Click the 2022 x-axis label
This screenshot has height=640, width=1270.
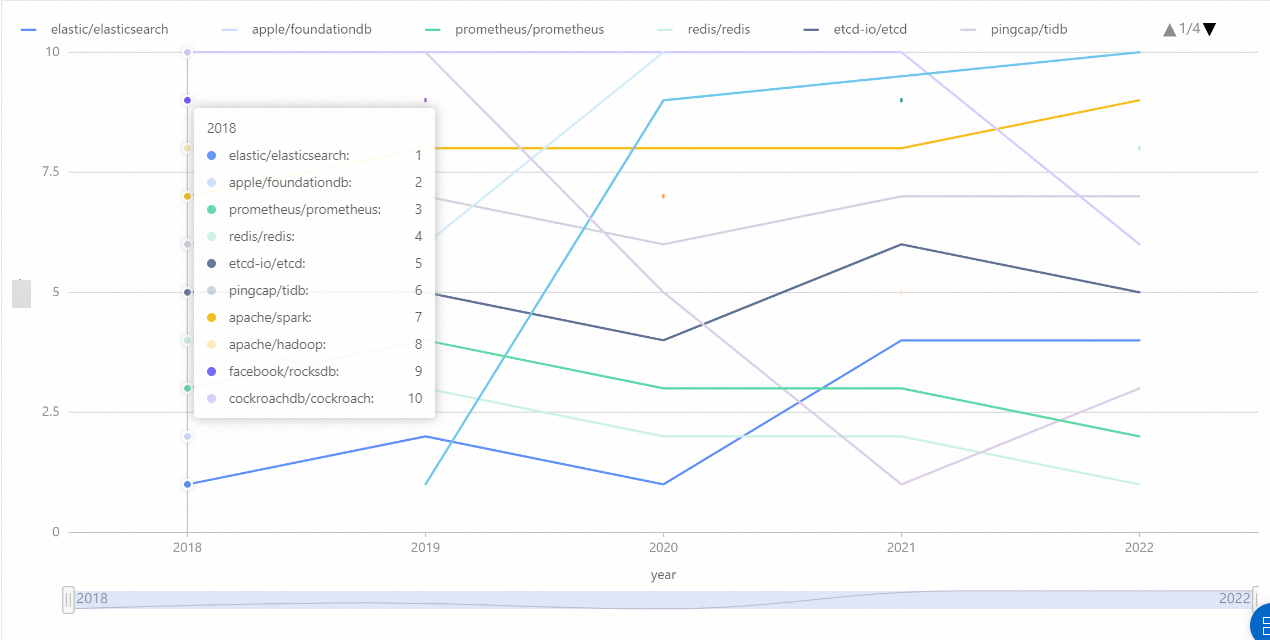point(1139,547)
